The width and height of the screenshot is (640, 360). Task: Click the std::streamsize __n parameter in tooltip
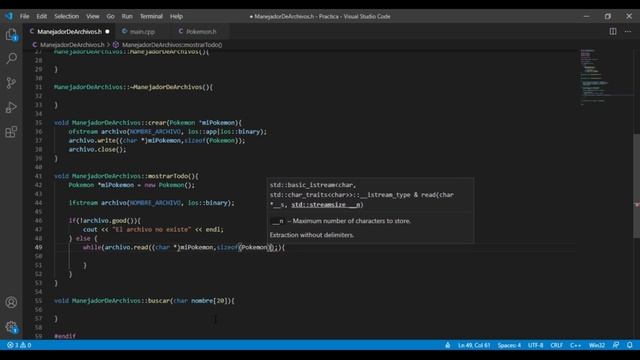pos(325,205)
